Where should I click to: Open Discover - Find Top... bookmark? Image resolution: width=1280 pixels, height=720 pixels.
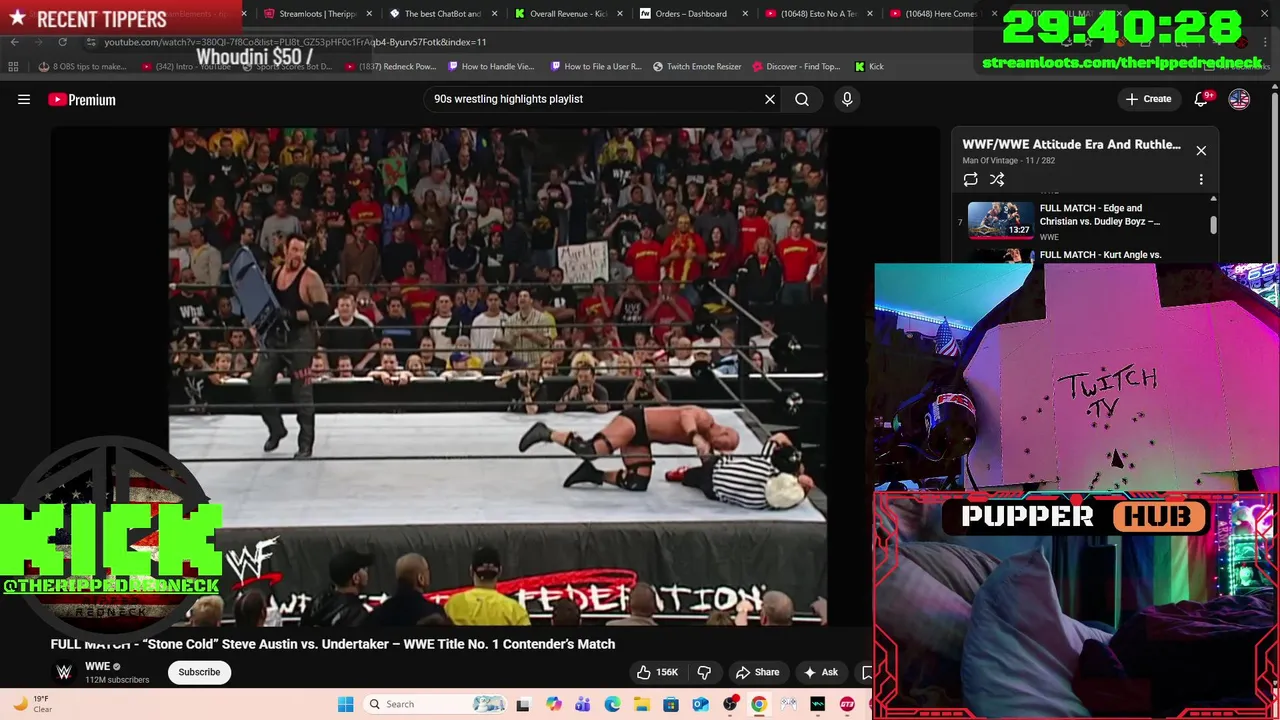795,67
